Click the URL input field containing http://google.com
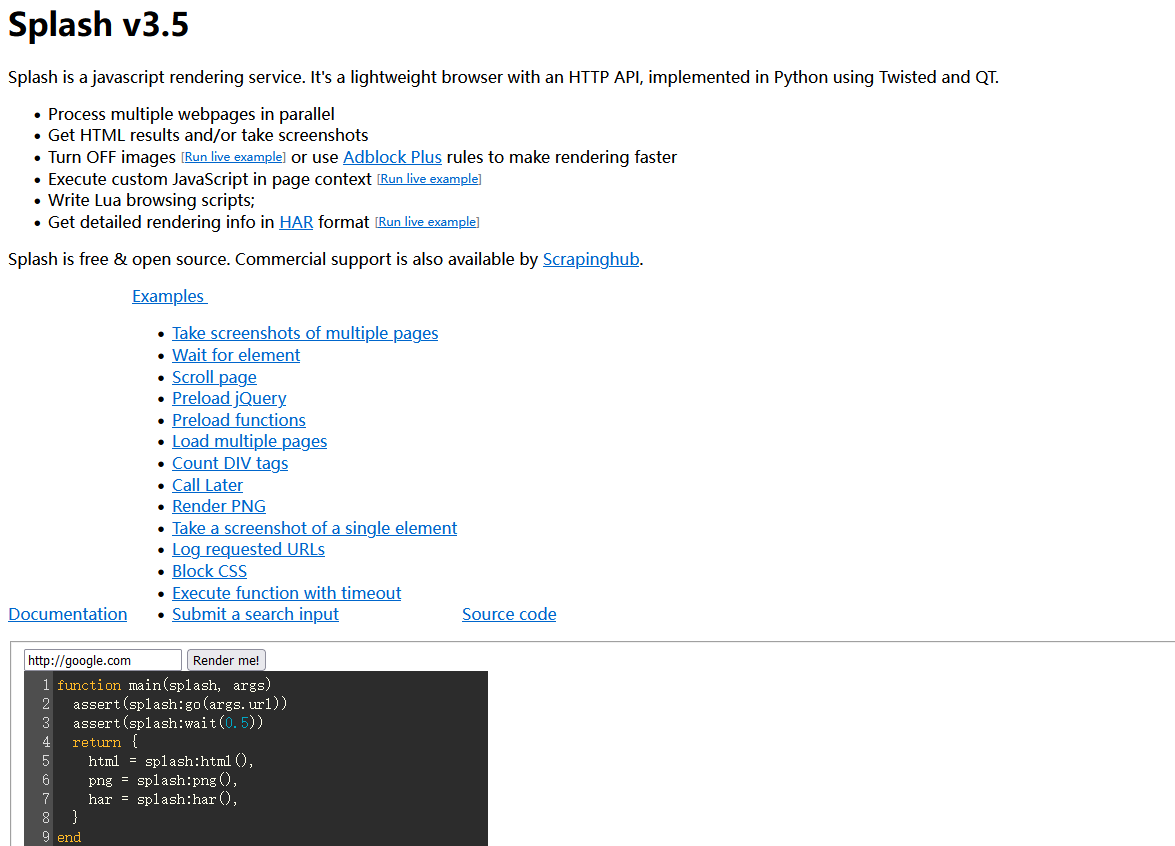Viewport: 1175px width, 846px height. [102, 660]
